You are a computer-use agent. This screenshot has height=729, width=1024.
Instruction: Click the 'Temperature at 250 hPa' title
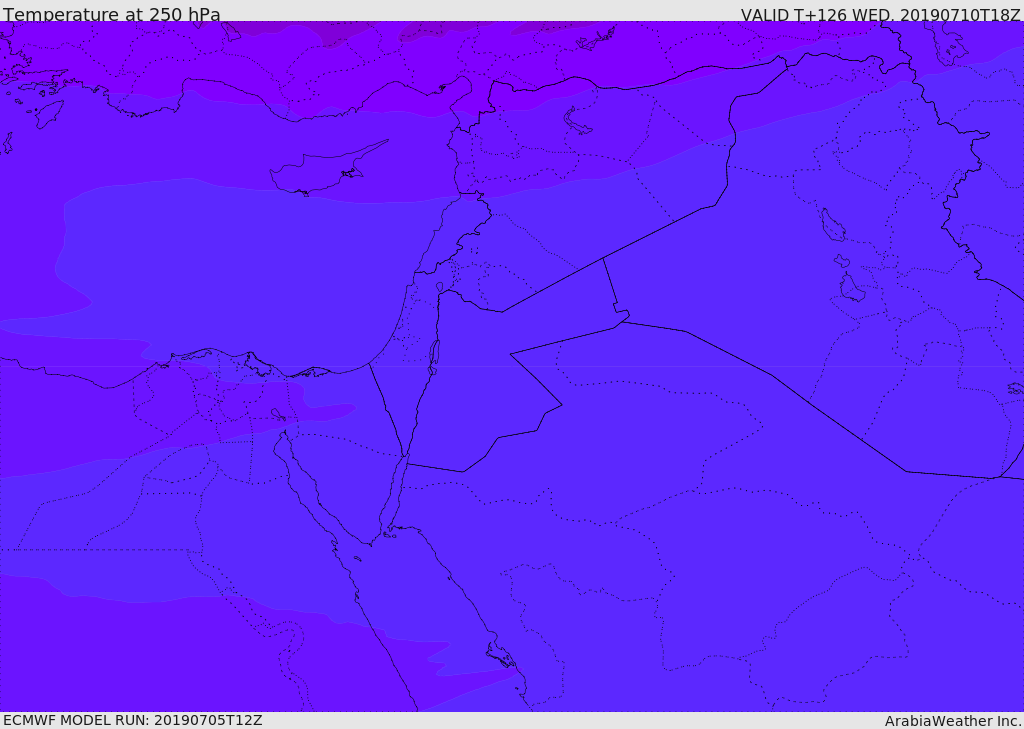coord(112,14)
